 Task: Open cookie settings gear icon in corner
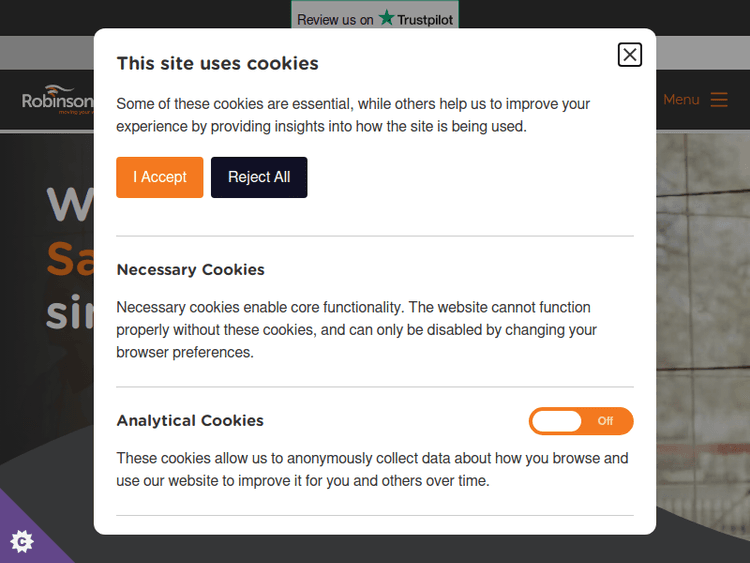point(21,541)
